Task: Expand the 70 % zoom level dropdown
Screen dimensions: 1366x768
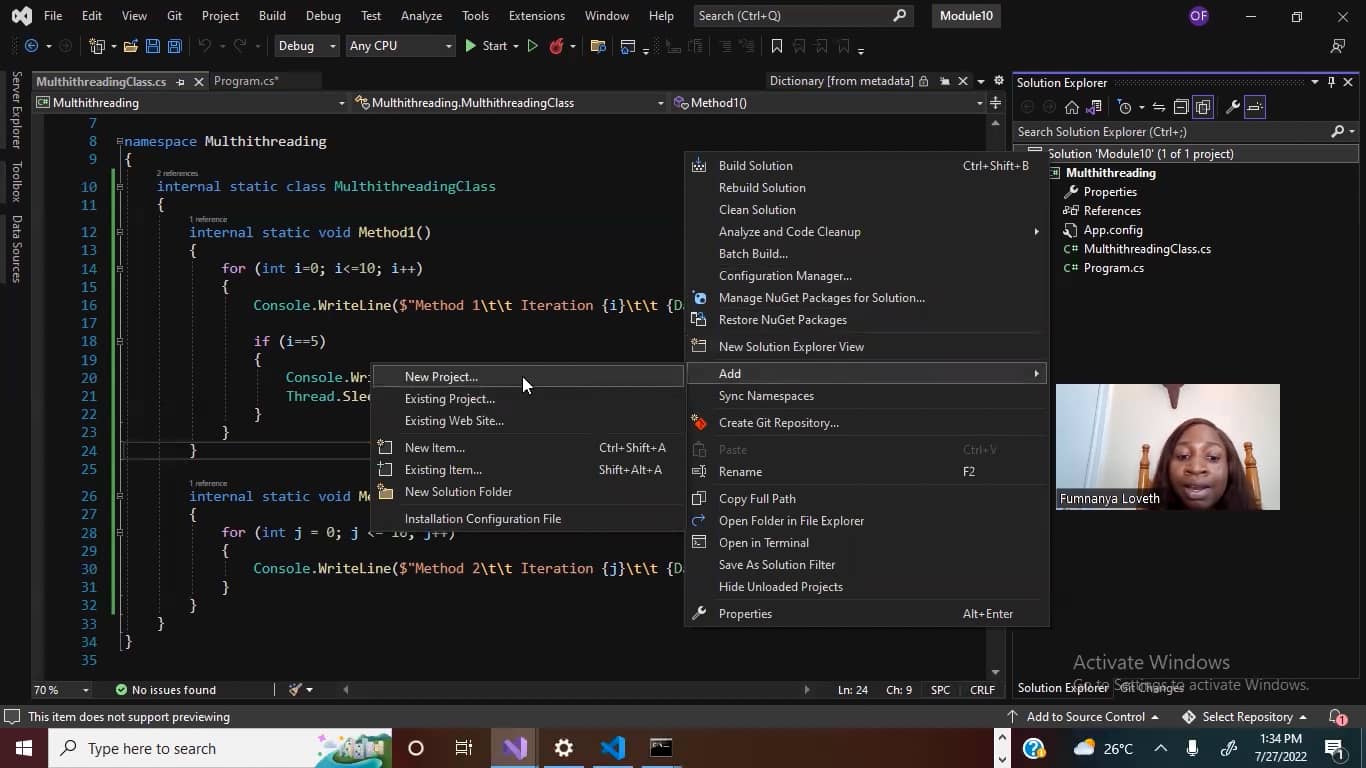Action: pos(86,690)
